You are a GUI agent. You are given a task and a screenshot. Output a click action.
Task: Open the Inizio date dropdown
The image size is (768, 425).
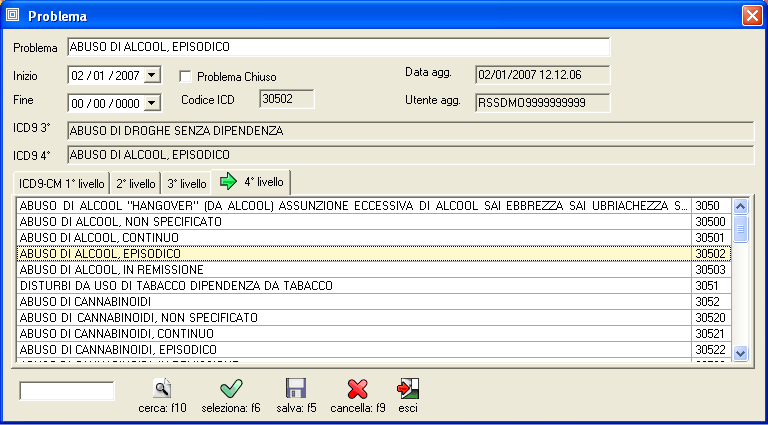tap(151, 75)
